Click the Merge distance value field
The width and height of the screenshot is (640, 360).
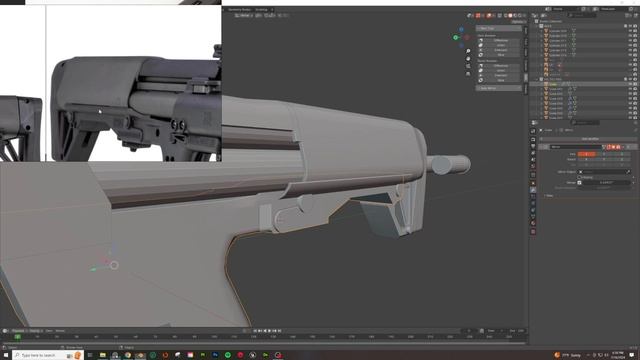605,182
